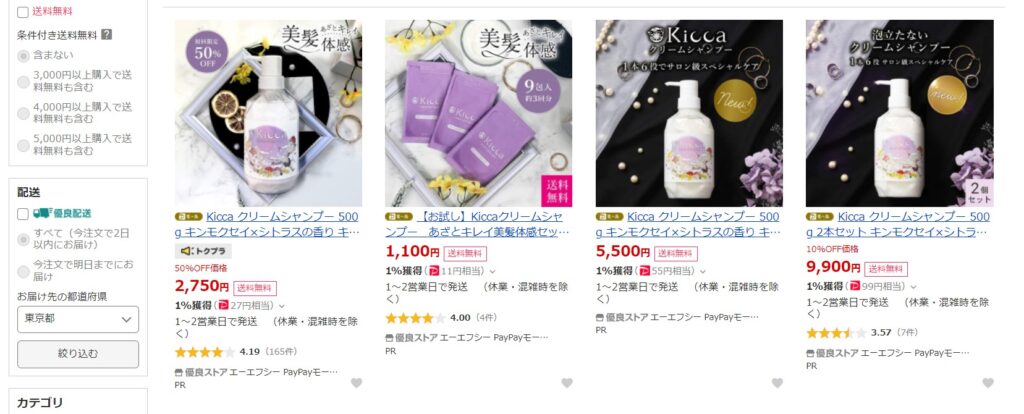Click the 絞り込む filter button
Viewport: 1024px width, 414px height.
tap(78, 354)
